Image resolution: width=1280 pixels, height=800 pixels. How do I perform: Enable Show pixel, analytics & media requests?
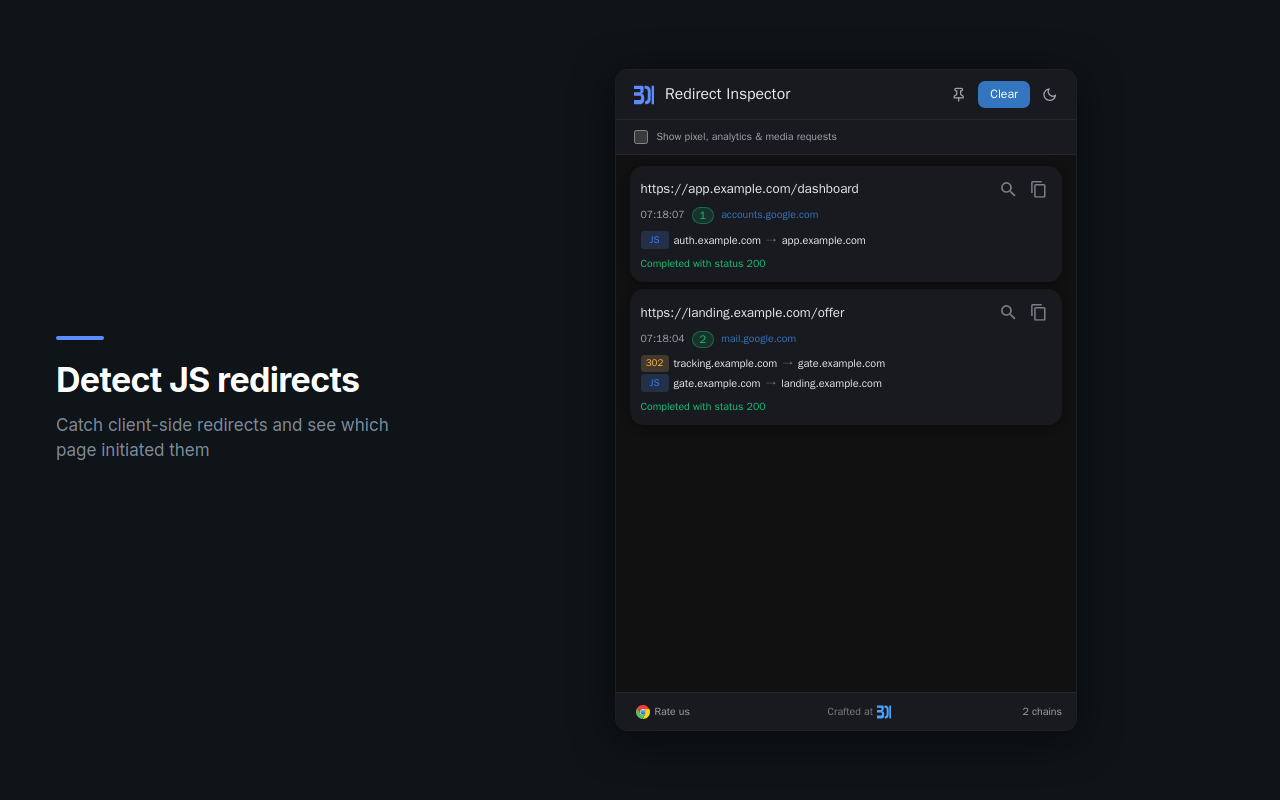pyautogui.click(x=641, y=136)
